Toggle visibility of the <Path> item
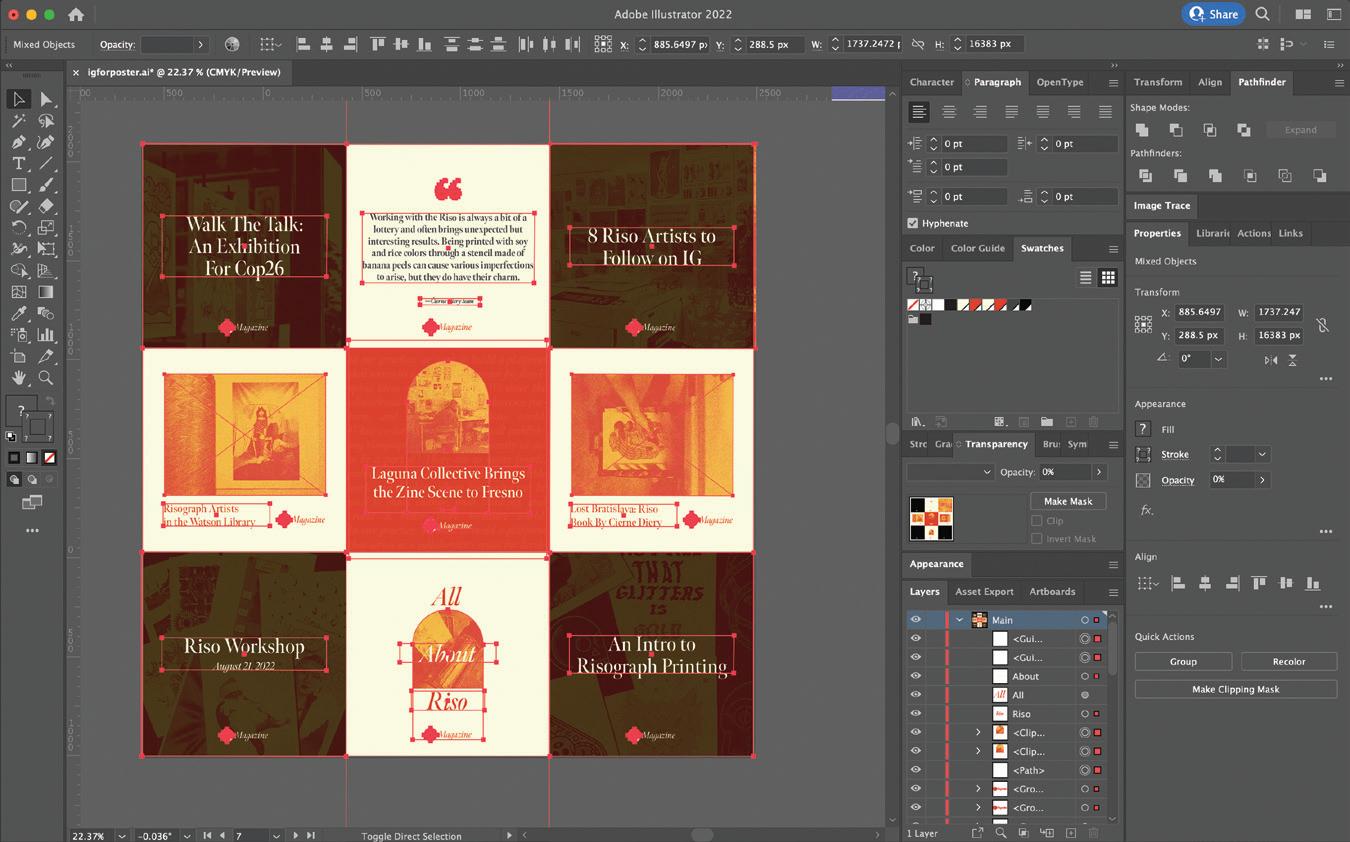Viewport: 1350px width, 842px height. 915,770
